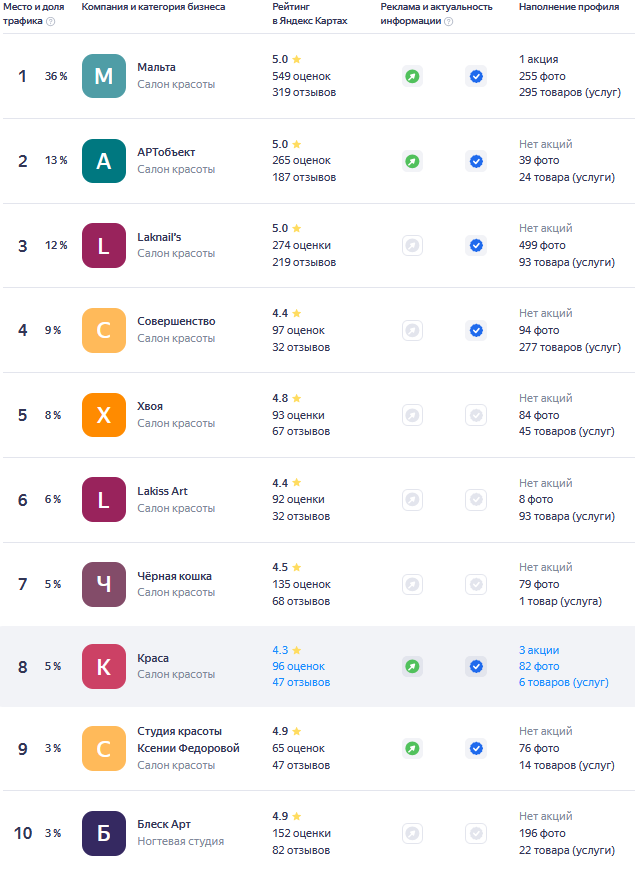Click the Мальта teal 'M' logo

point(104,76)
